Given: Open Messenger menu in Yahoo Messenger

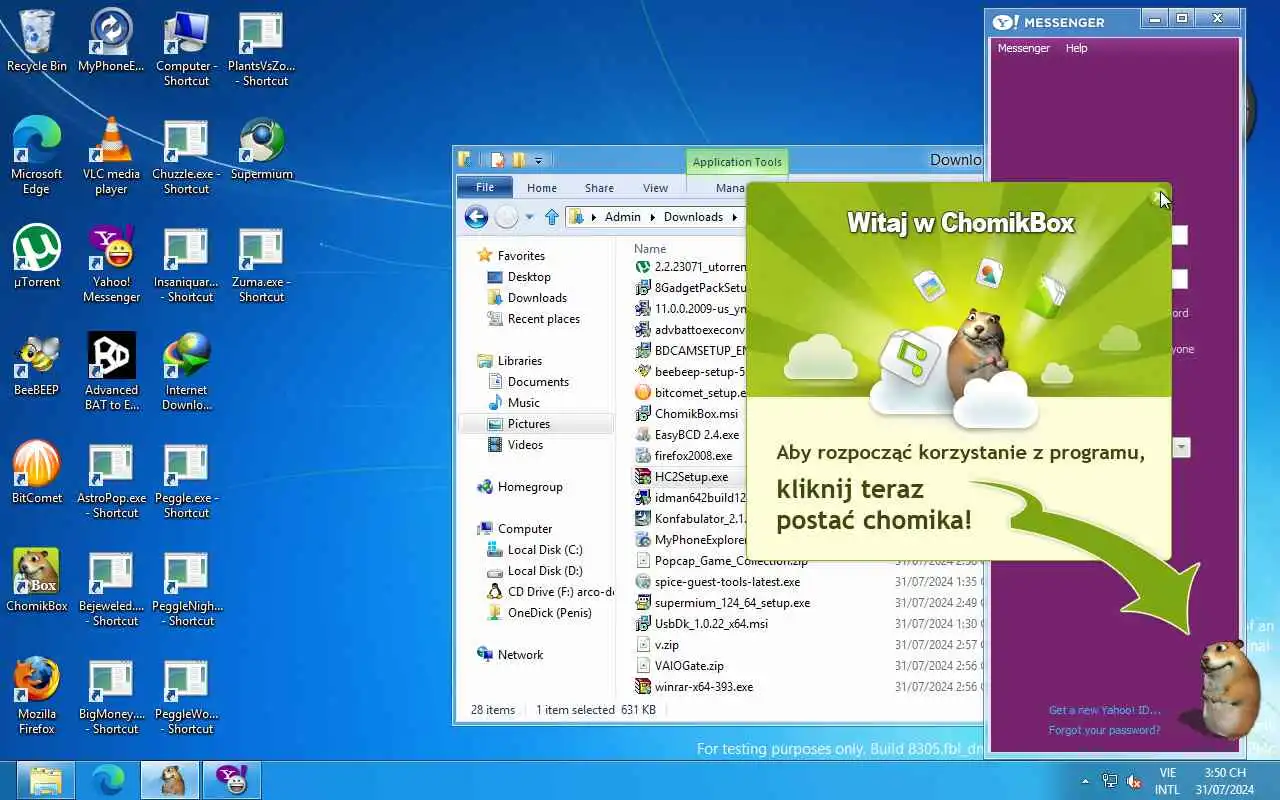Looking at the screenshot, I should pyautogui.click(x=1024, y=48).
